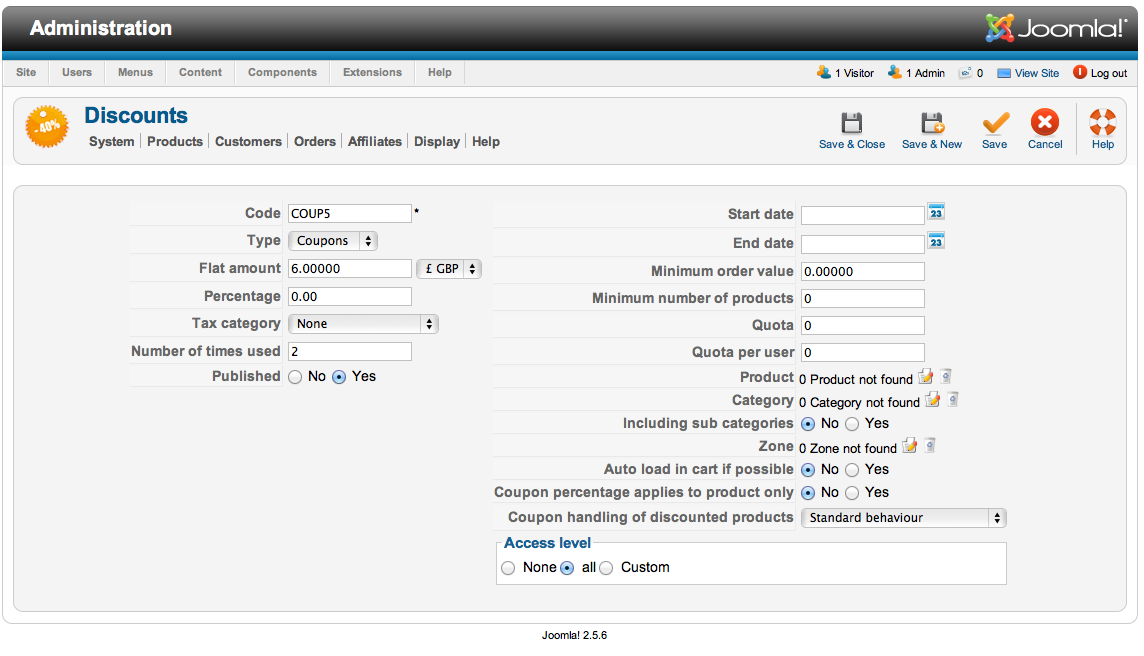Set Published to No
Image resolution: width=1144 pixels, height=656 pixels.
[295, 377]
